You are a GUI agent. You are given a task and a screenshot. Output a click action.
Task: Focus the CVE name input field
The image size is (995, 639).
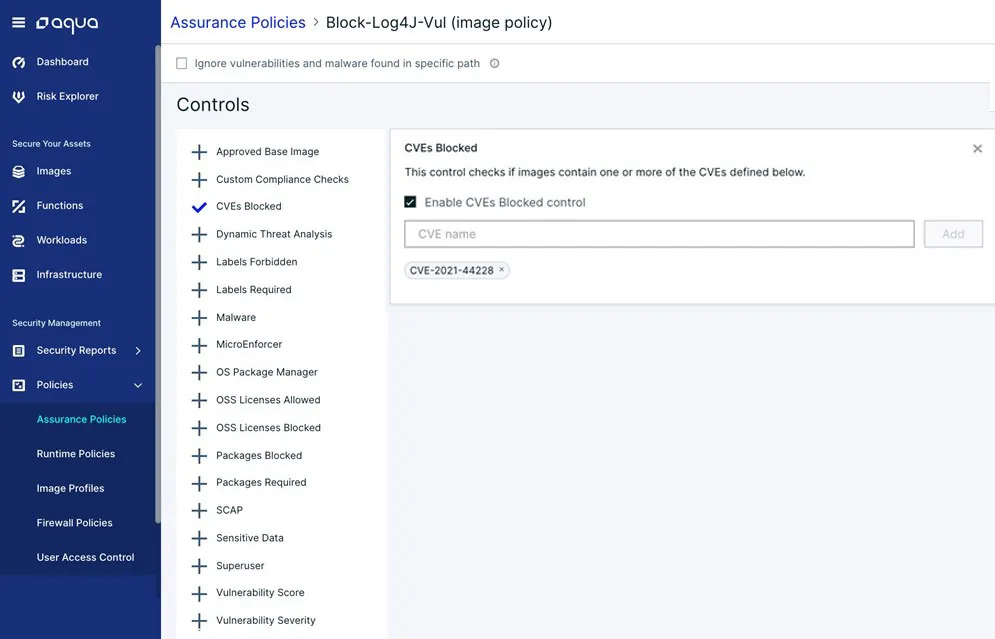tap(659, 234)
